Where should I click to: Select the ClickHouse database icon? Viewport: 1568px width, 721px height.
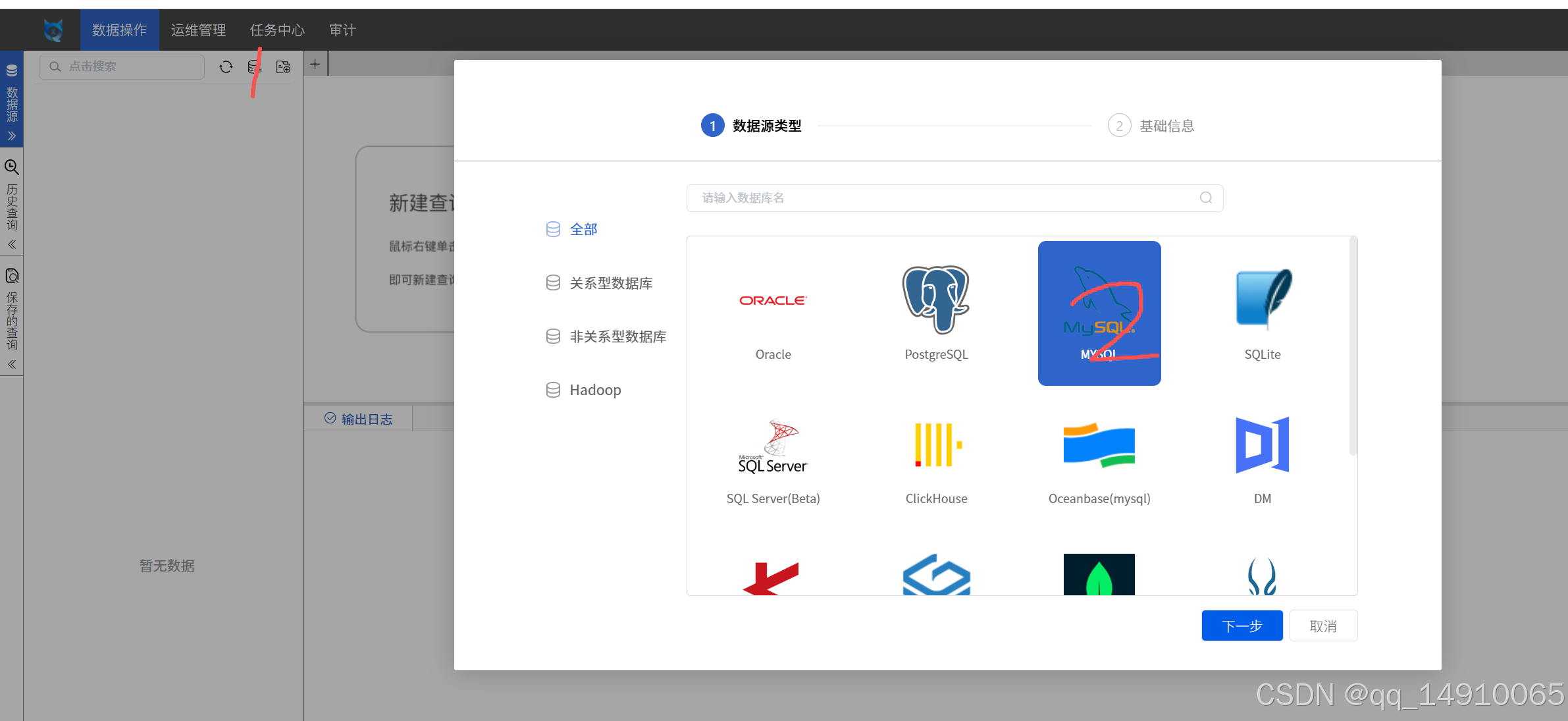pos(935,446)
